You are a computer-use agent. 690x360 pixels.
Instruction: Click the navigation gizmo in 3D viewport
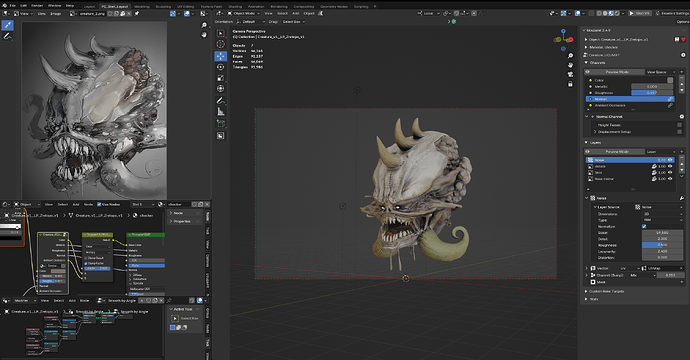click(563, 40)
